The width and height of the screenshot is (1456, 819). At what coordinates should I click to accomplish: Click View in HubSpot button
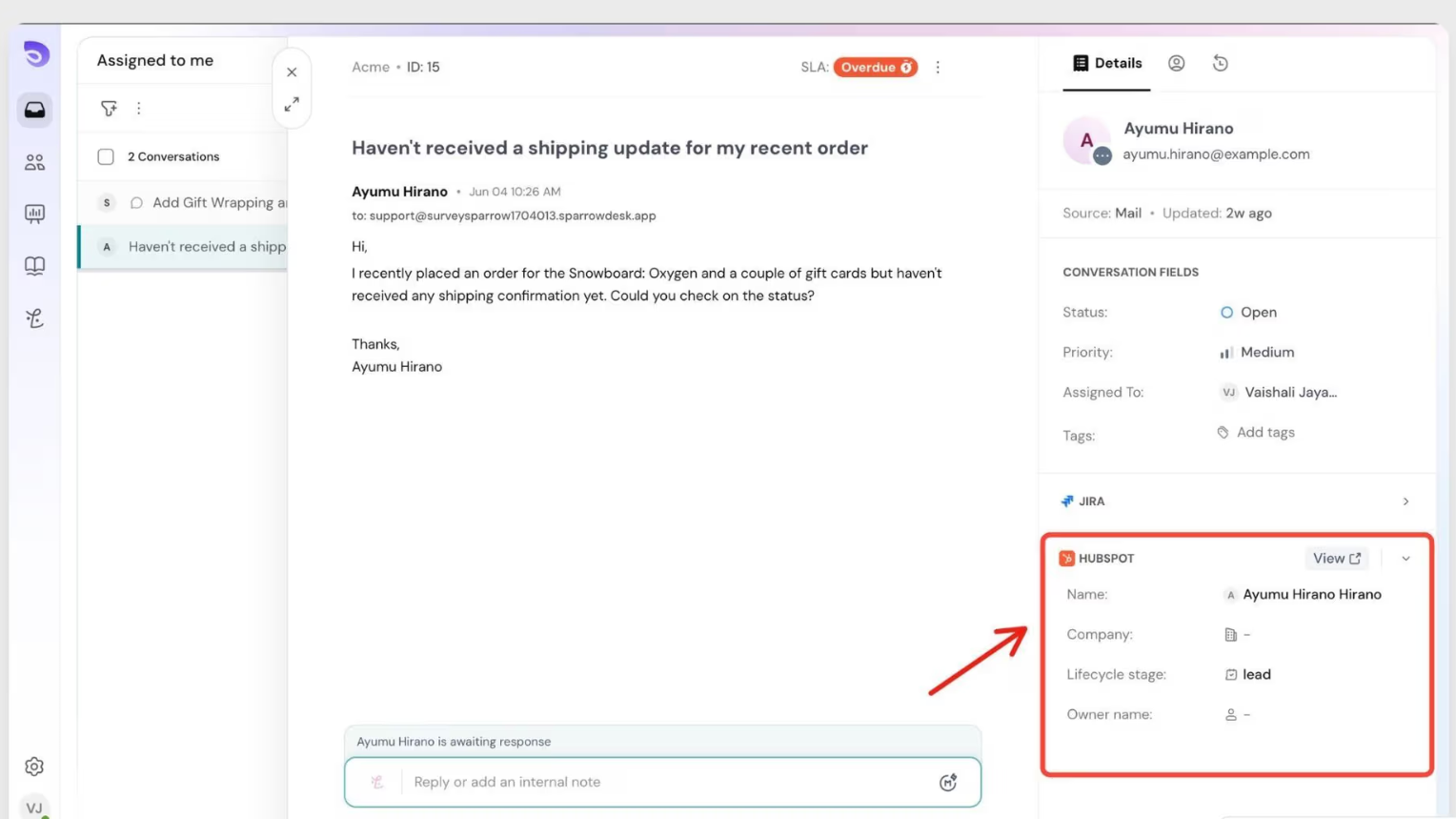1337,559
